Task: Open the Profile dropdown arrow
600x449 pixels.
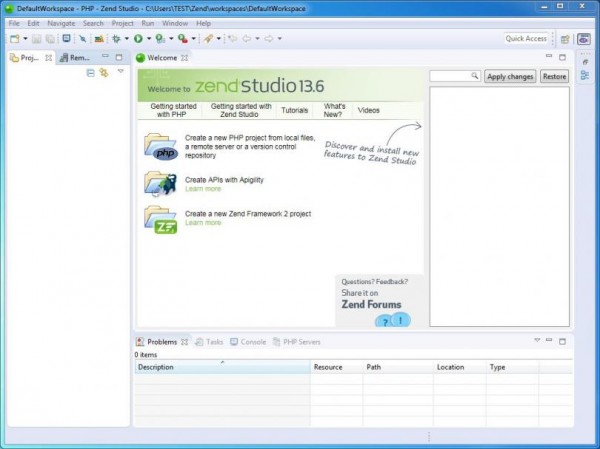Action: (x=171, y=39)
